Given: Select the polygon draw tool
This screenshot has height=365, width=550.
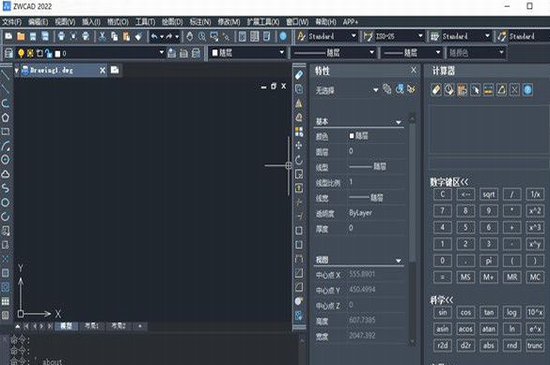Looking at the screenshot, I should click(5, 117).
